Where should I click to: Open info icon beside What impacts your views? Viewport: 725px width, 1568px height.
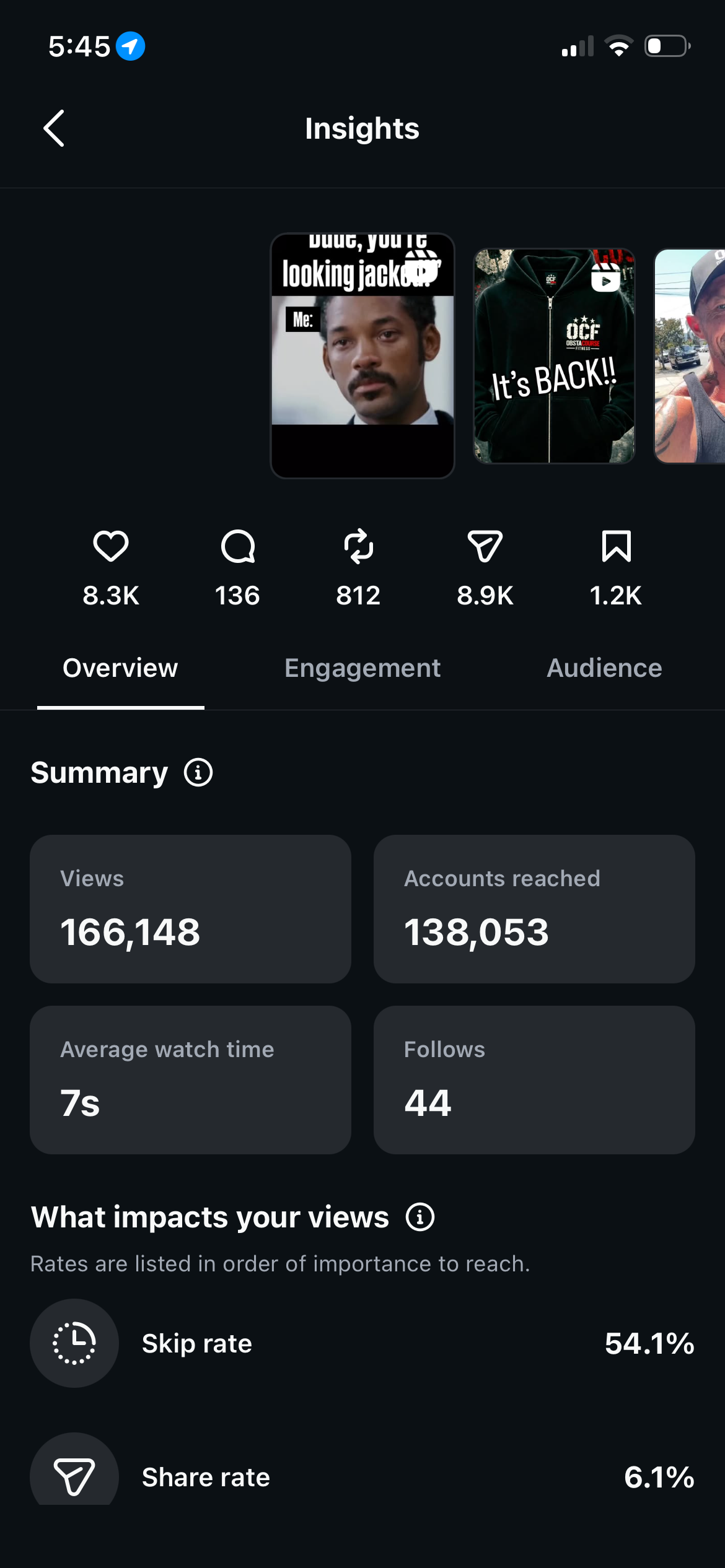coord(420,1217)
